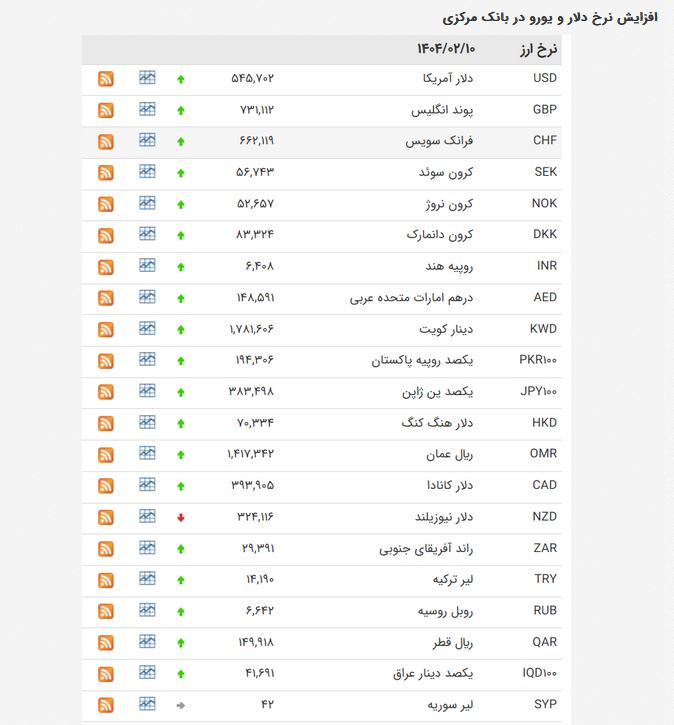The height and width of the screenshot is (725, 674).
Task: Open chart for RUB ruble row
Action: pos(147,610)
